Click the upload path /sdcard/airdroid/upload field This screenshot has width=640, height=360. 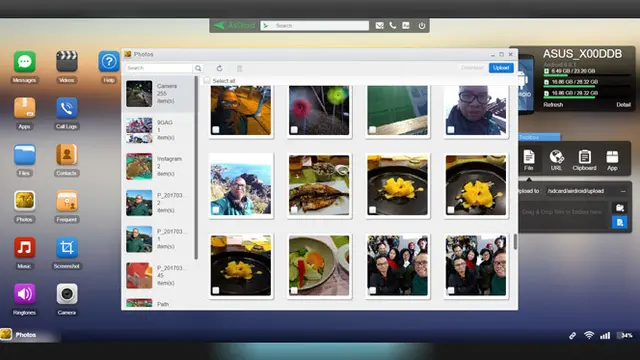(580, 191)
